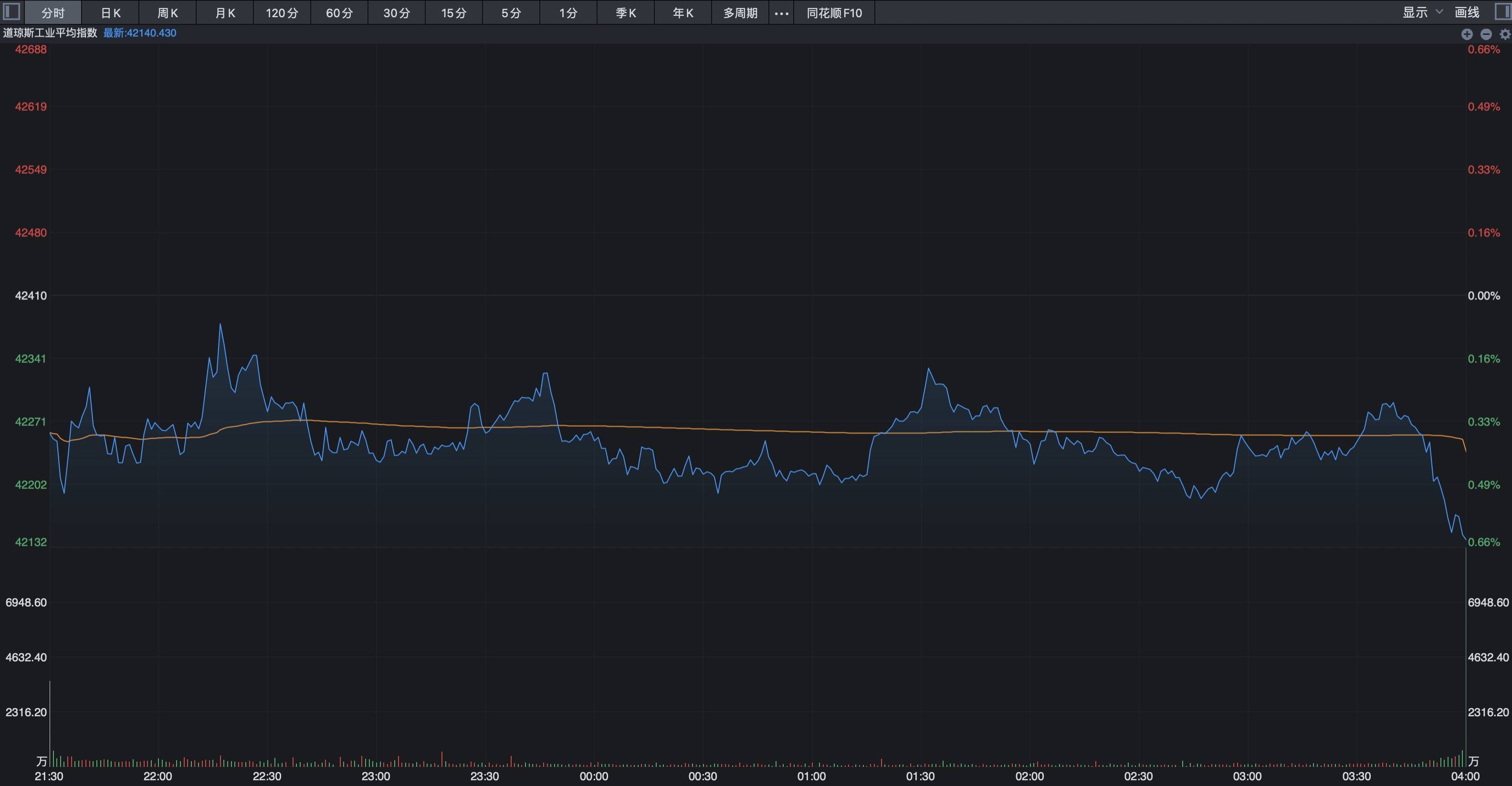Click the latest price 最新:42140.430

click(140, 33)
